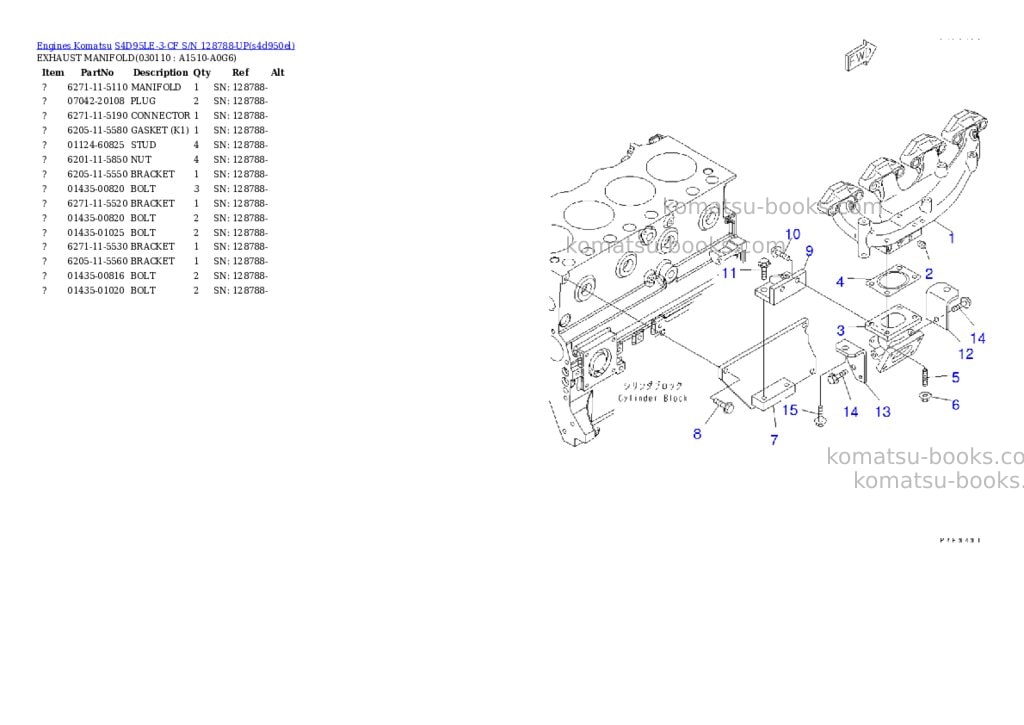Screen dimensions: 1024x725
Task: Click the MANIFOLD description cell
Action: [x=155, y=87]
